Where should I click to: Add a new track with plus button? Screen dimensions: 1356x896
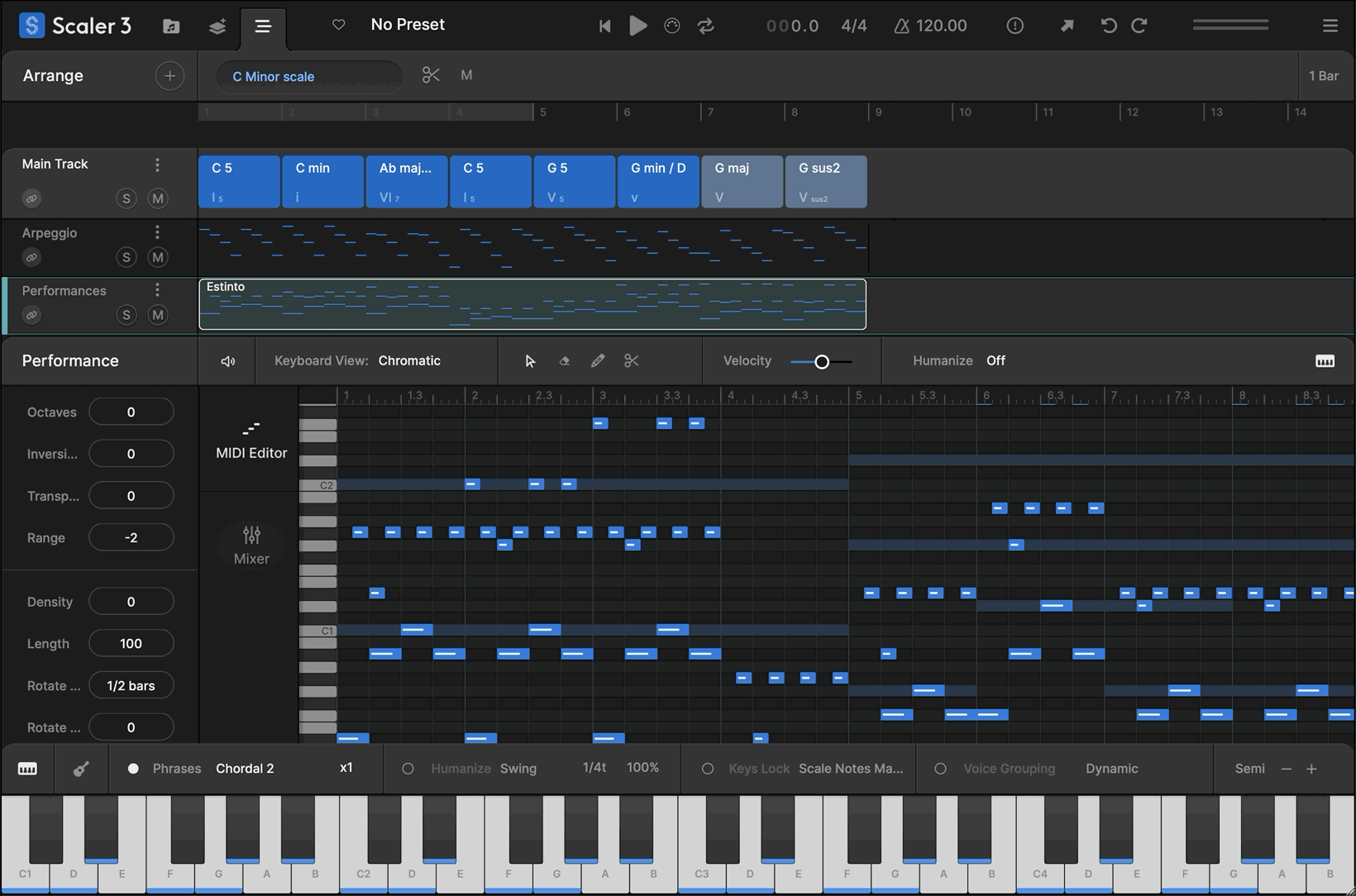169,76
